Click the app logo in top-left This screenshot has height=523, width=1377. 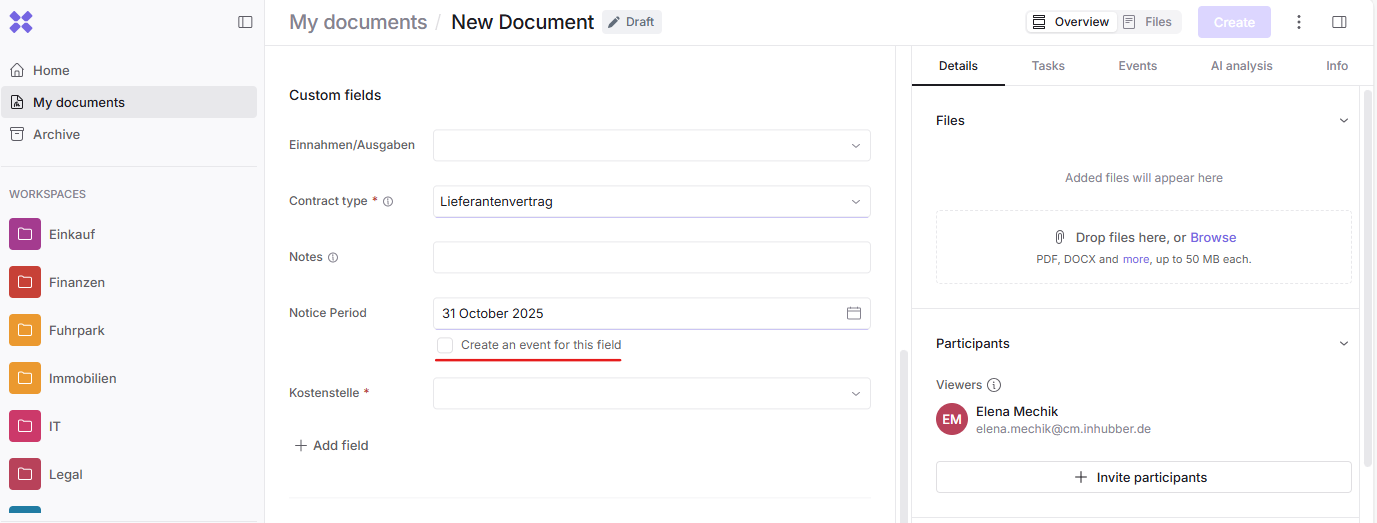pos(21,22)
